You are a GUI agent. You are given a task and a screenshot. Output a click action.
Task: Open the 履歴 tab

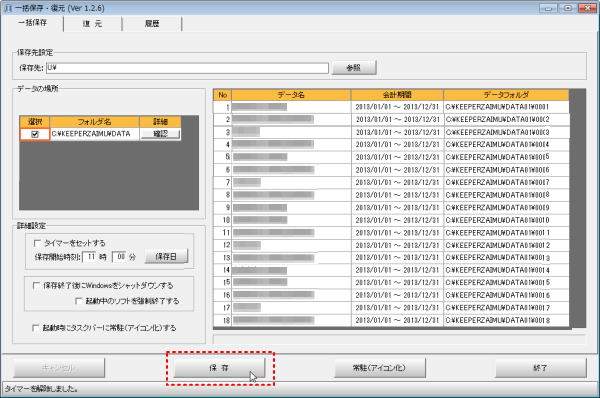(x=152, y=24)
